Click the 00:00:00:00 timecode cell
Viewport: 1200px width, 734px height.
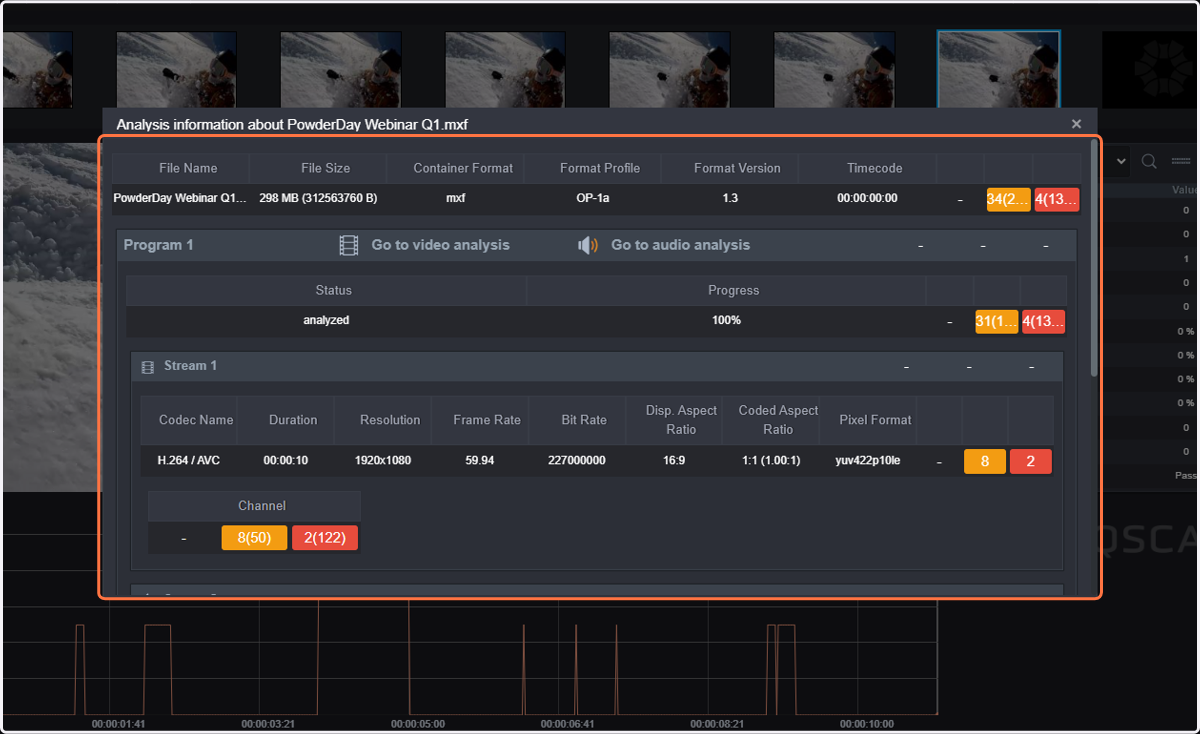point(867,198)
